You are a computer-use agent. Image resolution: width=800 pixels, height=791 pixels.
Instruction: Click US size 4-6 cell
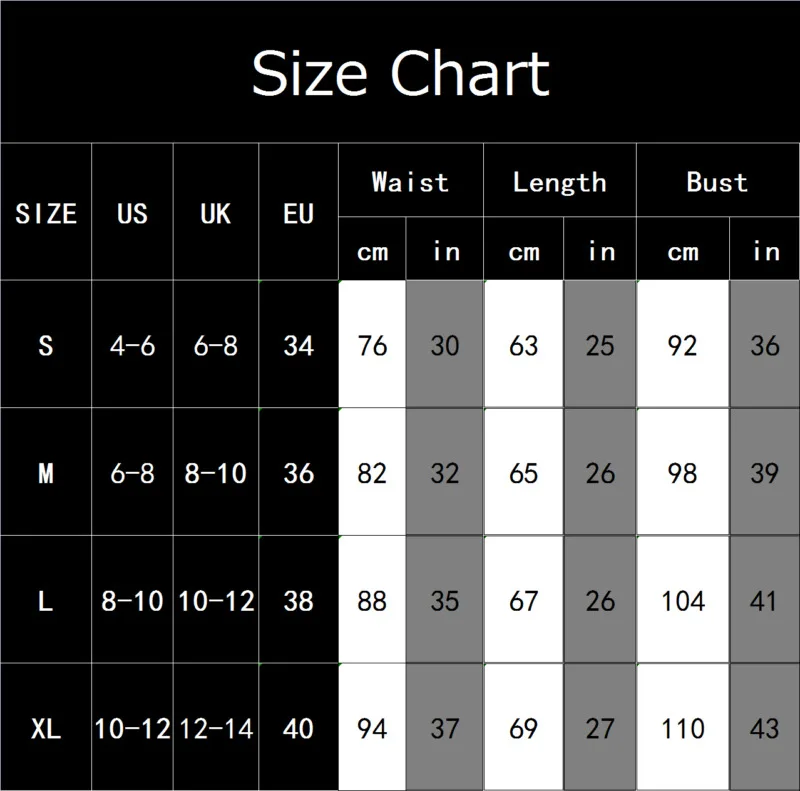coord(132,345)
